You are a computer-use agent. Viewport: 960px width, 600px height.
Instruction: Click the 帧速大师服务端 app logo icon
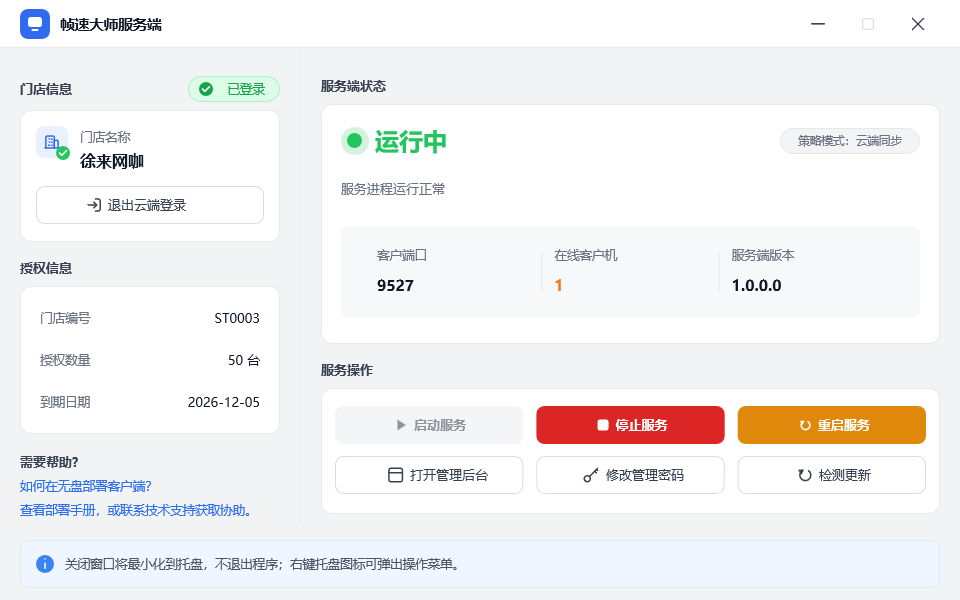(x=35, y=24)
